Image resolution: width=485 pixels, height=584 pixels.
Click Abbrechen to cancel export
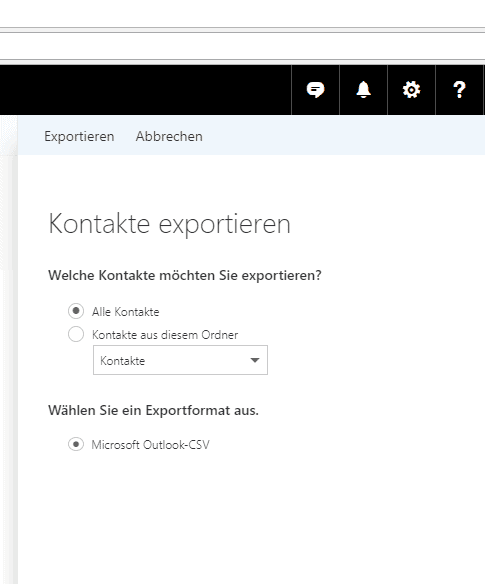tap(169, 136)
